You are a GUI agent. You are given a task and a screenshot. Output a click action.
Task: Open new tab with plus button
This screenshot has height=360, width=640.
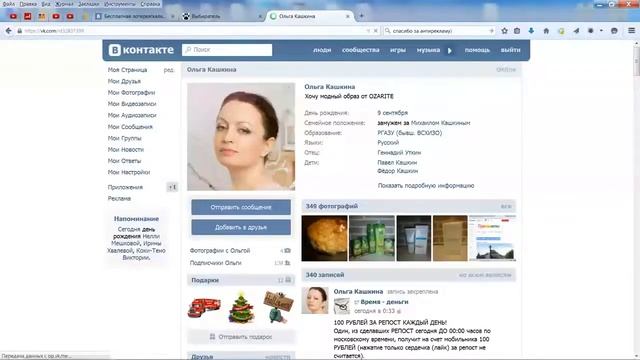click(362, 16)
